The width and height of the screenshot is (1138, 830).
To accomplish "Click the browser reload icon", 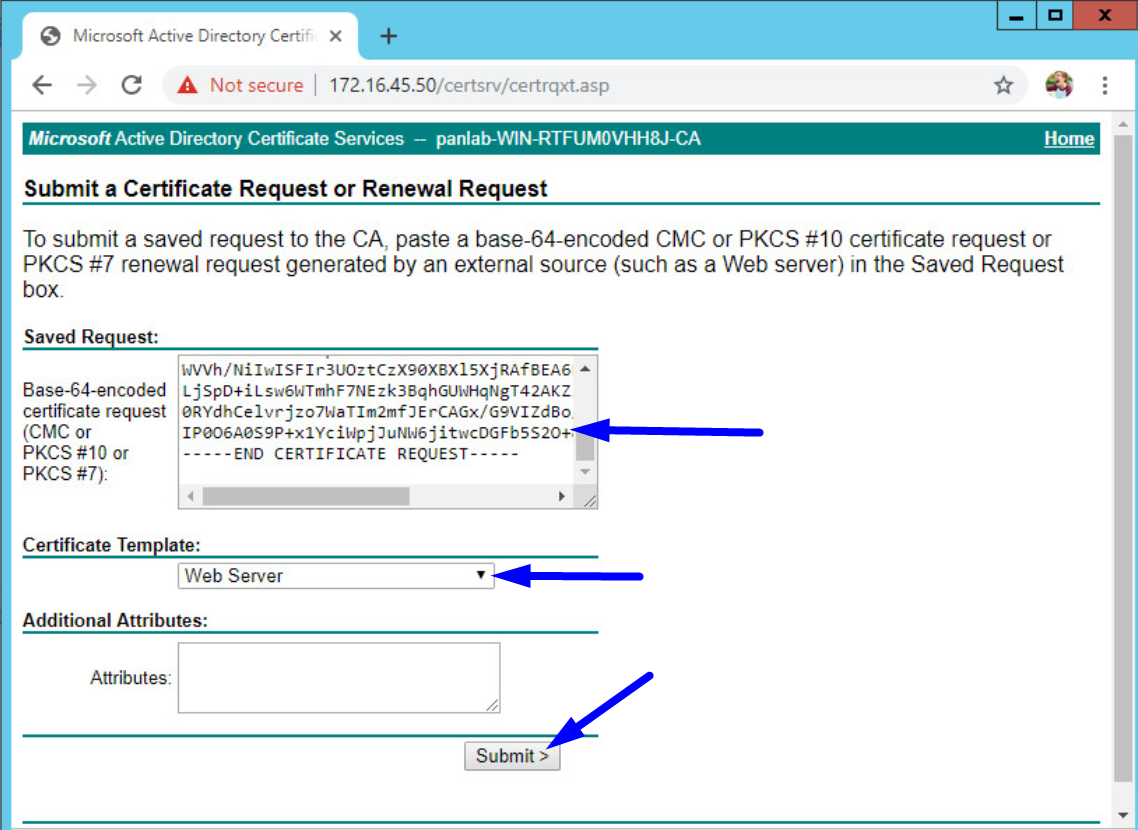I will pos(132,85).
